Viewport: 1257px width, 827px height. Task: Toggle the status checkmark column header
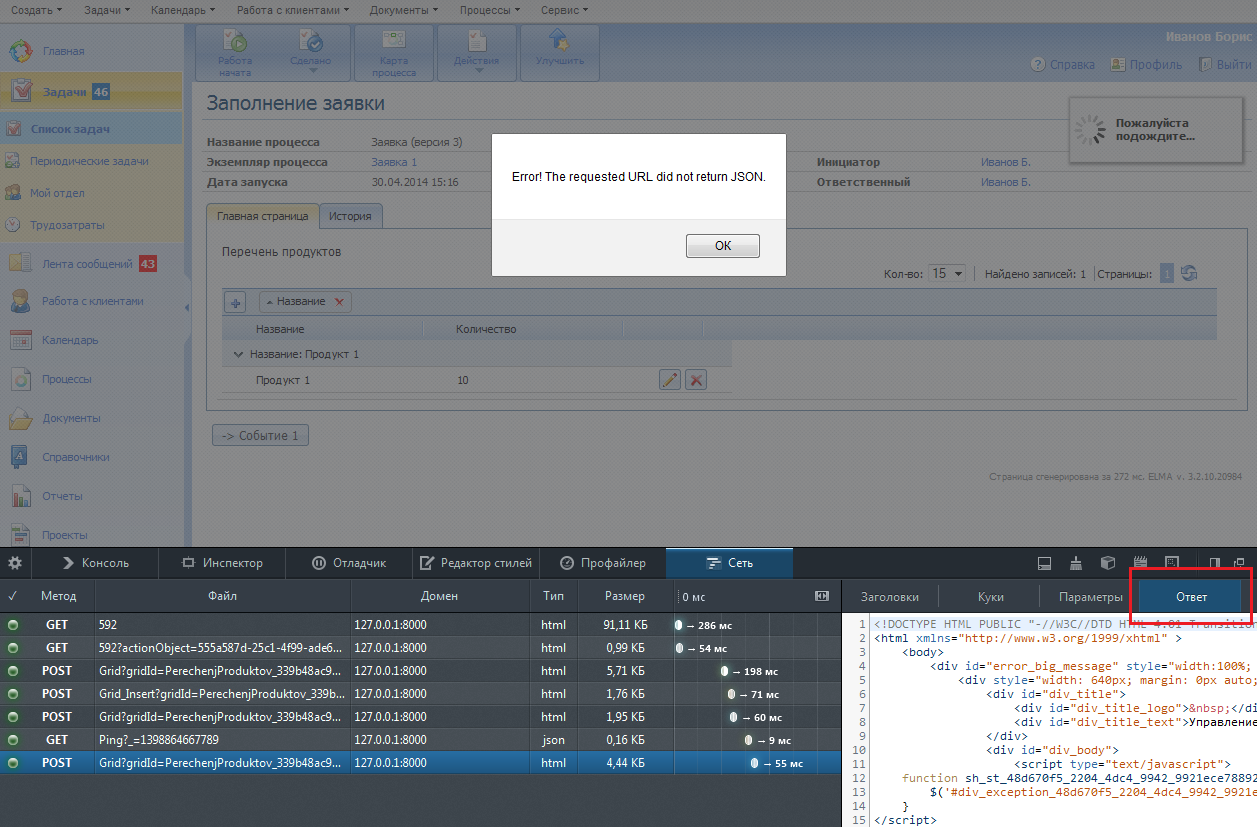(12, 596)
